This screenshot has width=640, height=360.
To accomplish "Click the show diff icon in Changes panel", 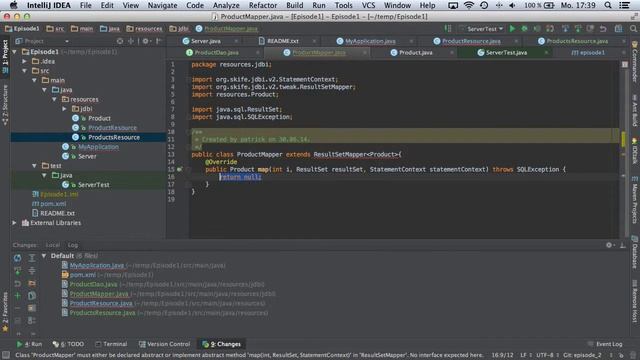I will 32,296.
